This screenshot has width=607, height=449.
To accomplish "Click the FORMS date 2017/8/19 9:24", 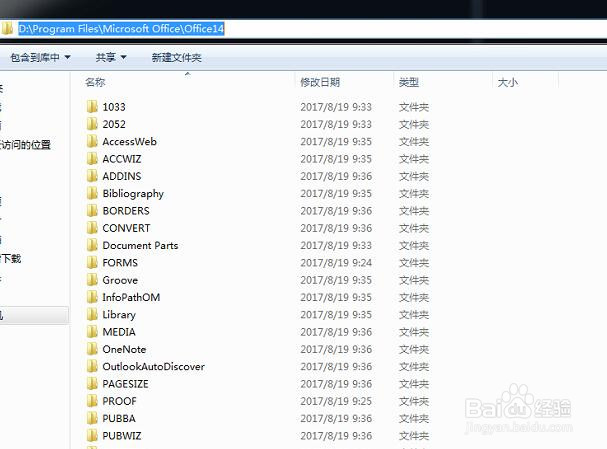I will point(336,263).
